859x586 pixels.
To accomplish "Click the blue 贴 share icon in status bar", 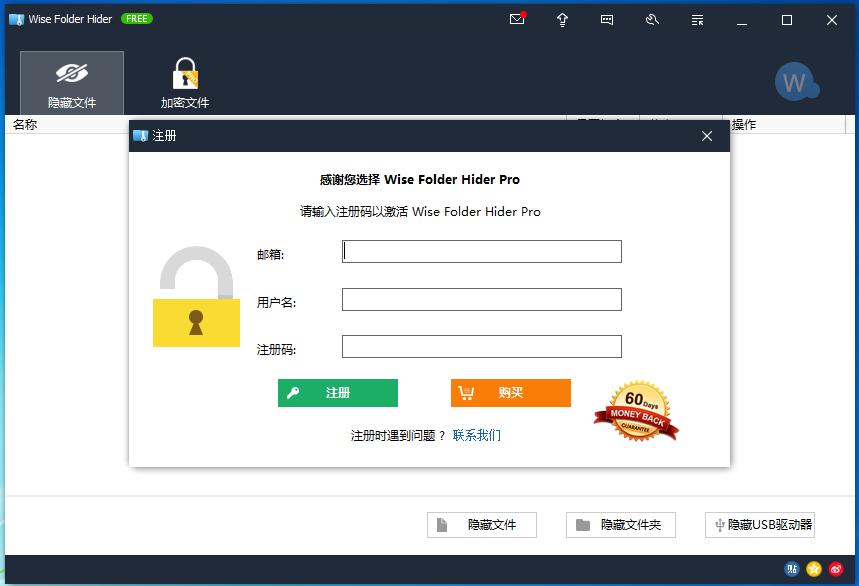I will point(792,570).
